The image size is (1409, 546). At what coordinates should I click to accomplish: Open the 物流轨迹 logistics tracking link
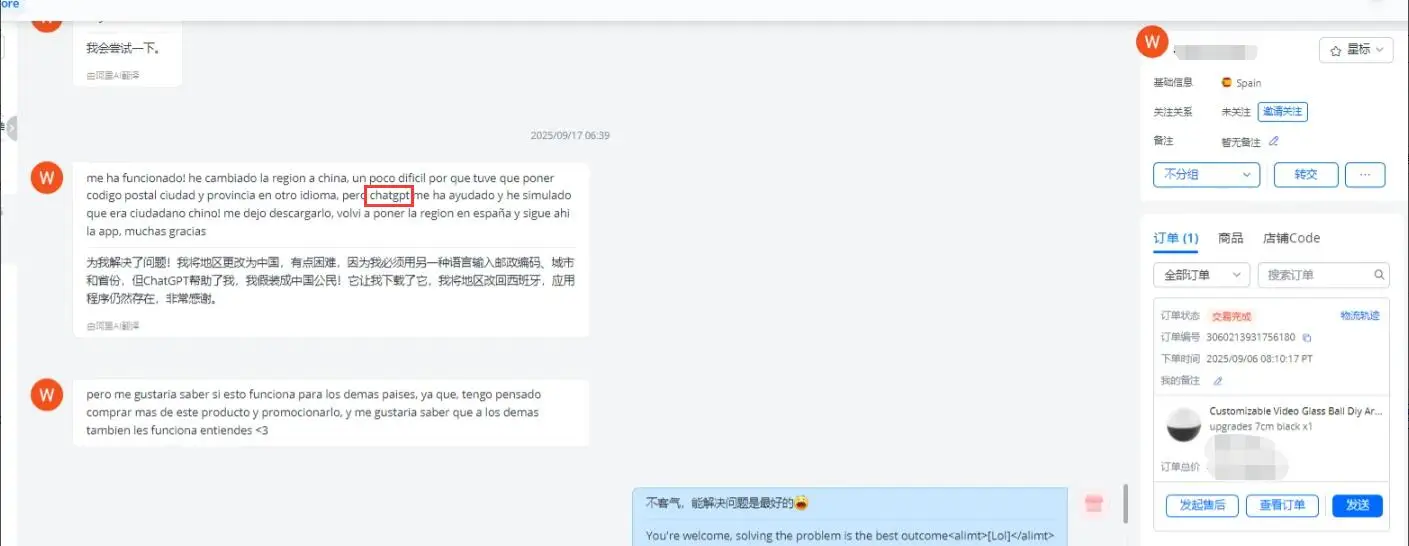[x=1360, y=316]
